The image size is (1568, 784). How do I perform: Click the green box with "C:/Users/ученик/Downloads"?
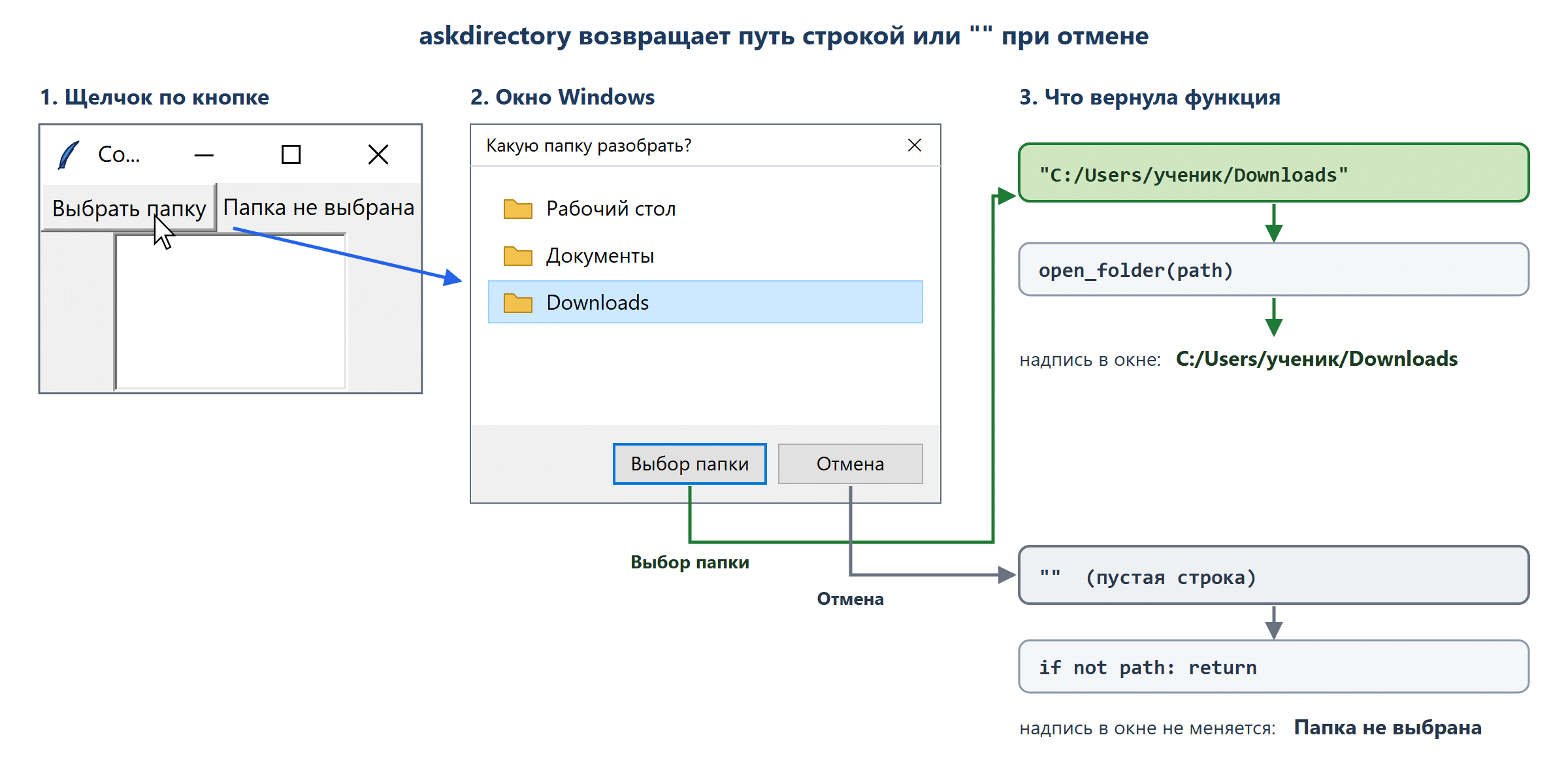1274,173
